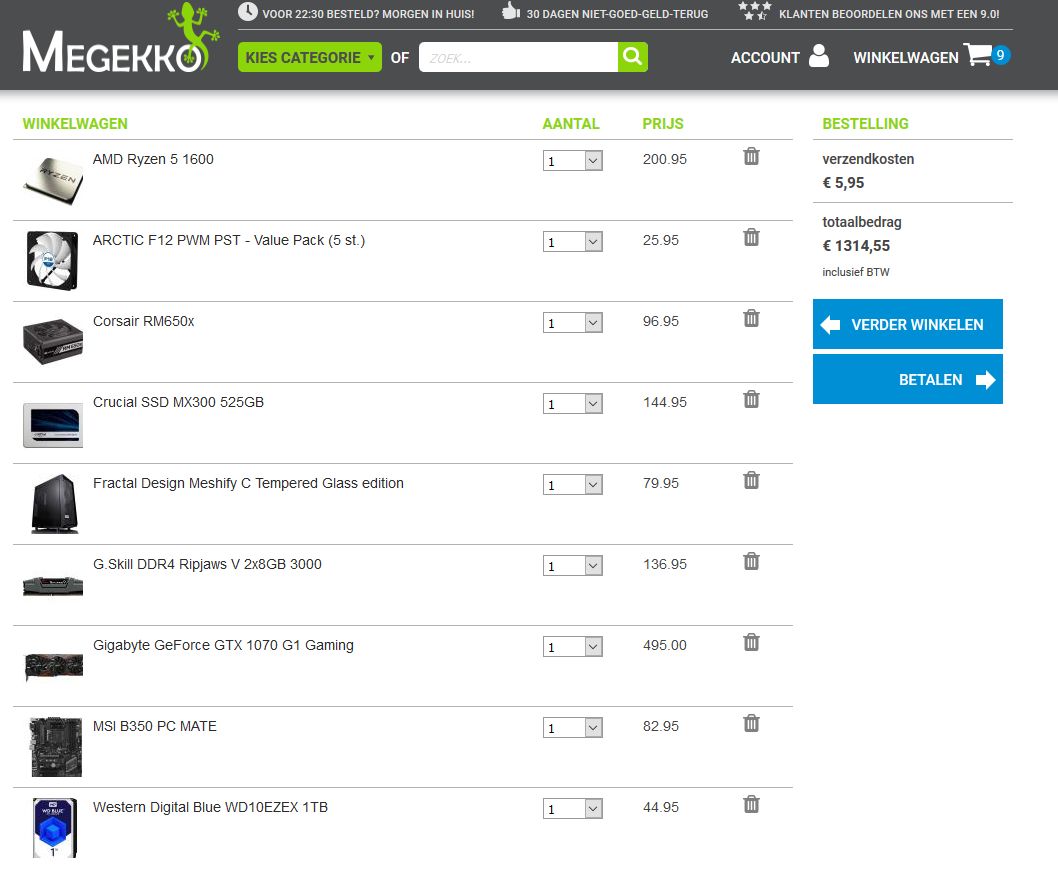This screenshot has height=884, width=1058.
Task: Open the Crucial SSD MX300 525GB link
Action: point(178,402)
